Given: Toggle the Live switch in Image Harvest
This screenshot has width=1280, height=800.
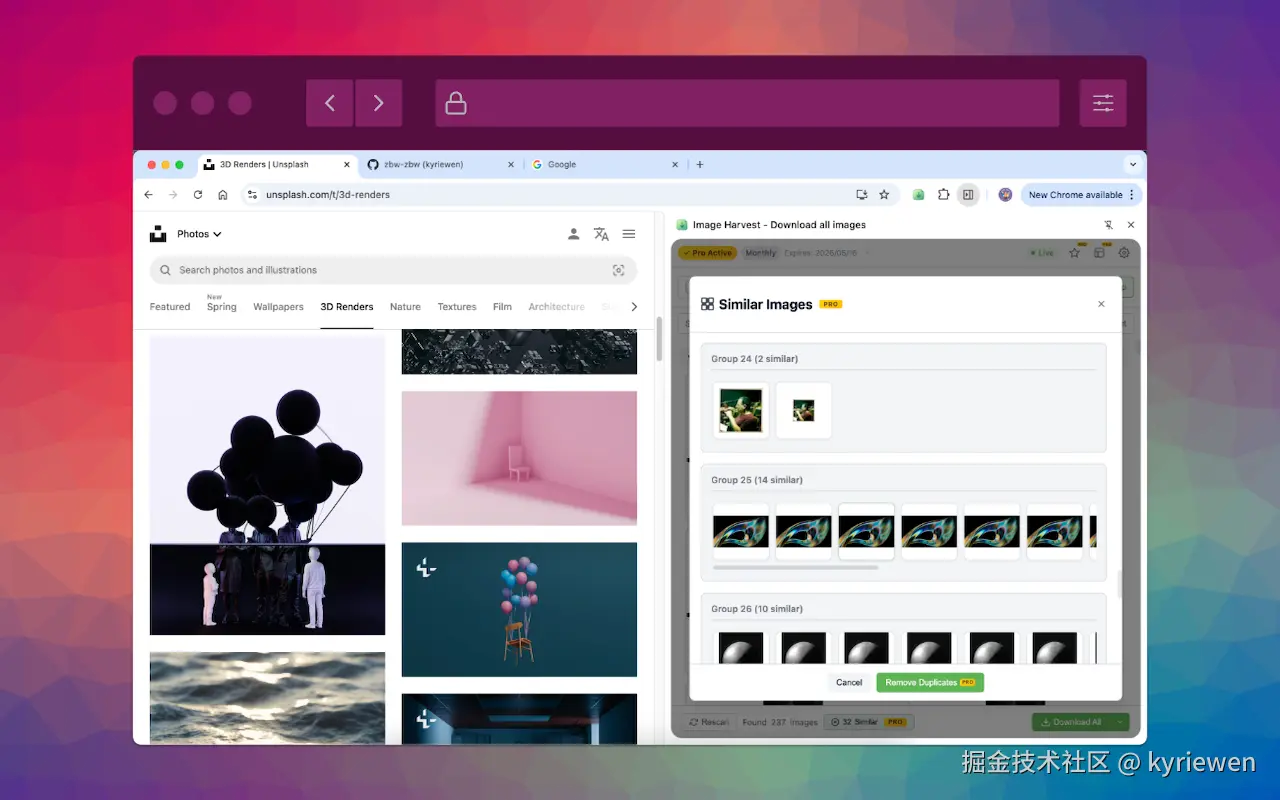Looking at the screenshot, I should (1041, 253).
